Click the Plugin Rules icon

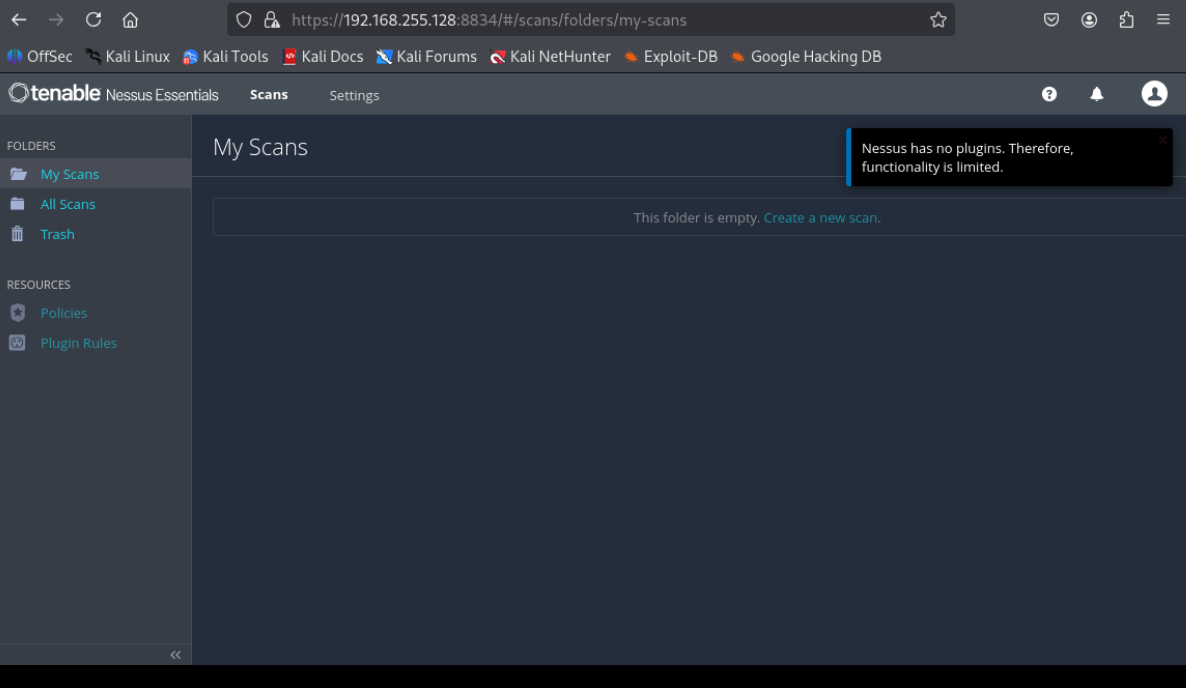(17, 342)
